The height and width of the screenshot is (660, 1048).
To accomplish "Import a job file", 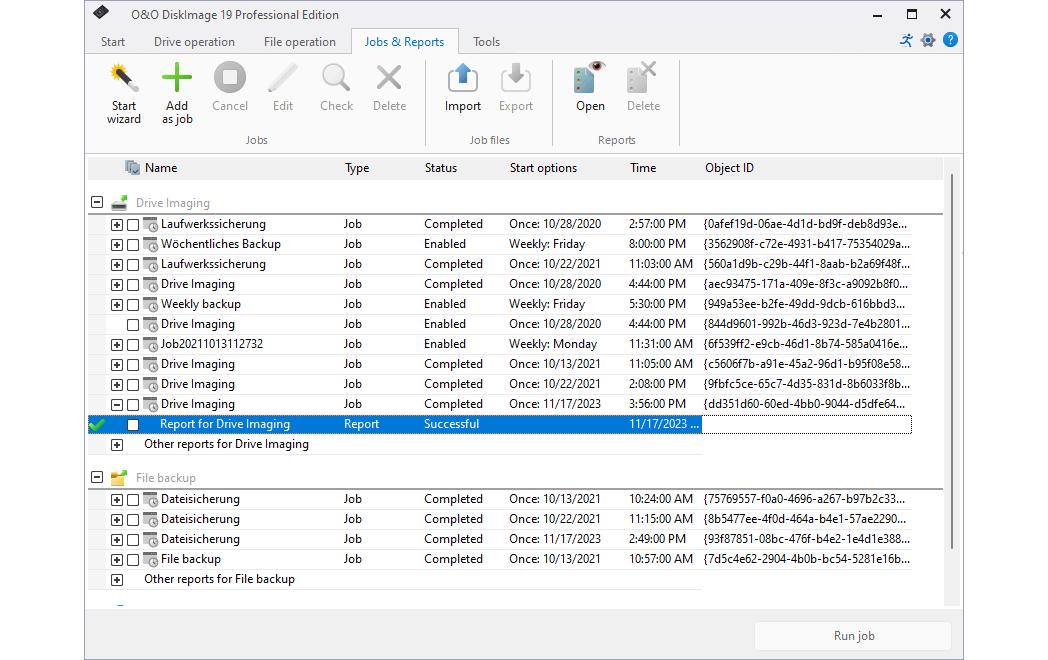I will click(x=463, y=88).
